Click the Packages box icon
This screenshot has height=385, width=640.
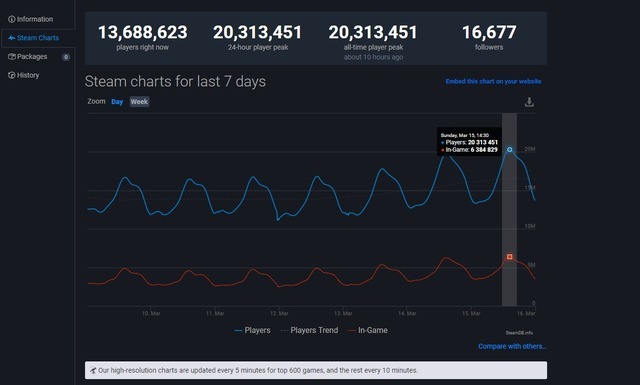11,57
